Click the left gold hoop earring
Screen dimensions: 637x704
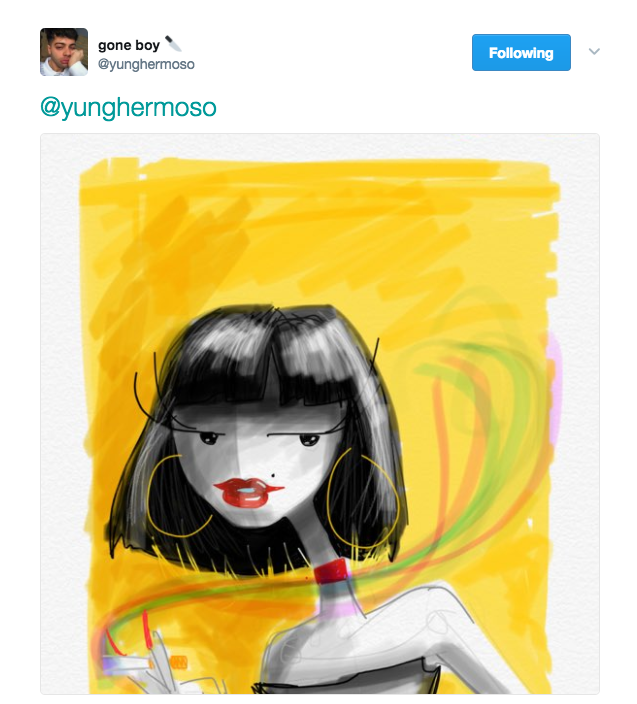pyautogui.click(x=177, y=496)
